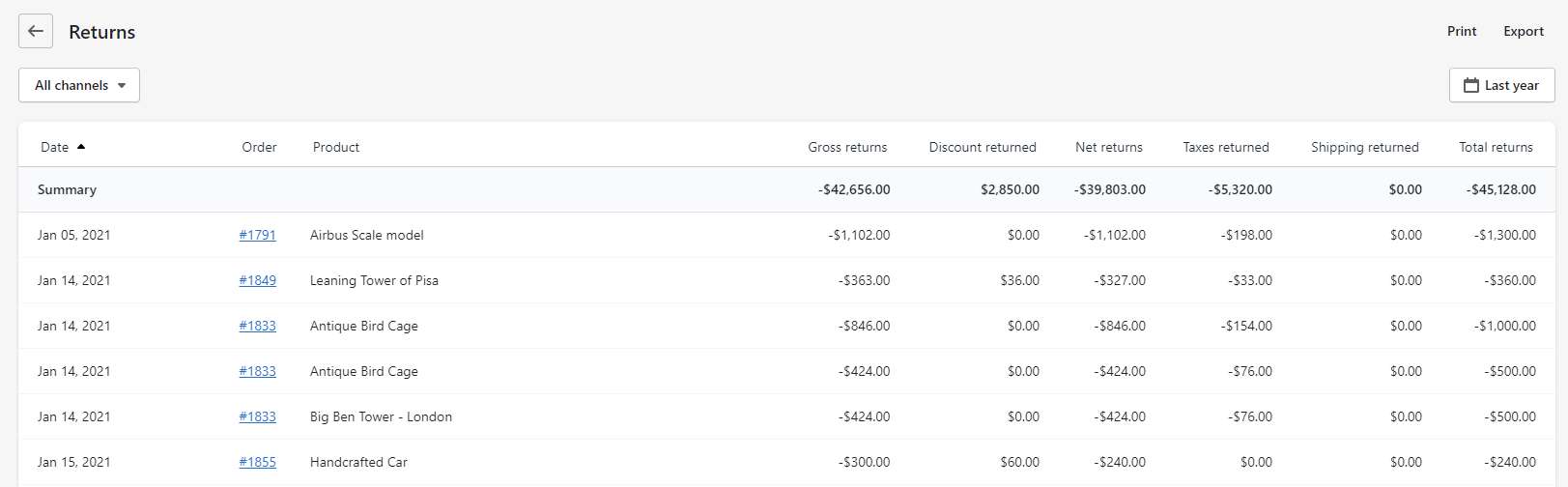The width and height of the screenshot is (1568, 487).
Task: Sort by Net returns column
Action: pyautogui.click(x=1109, y=147)
